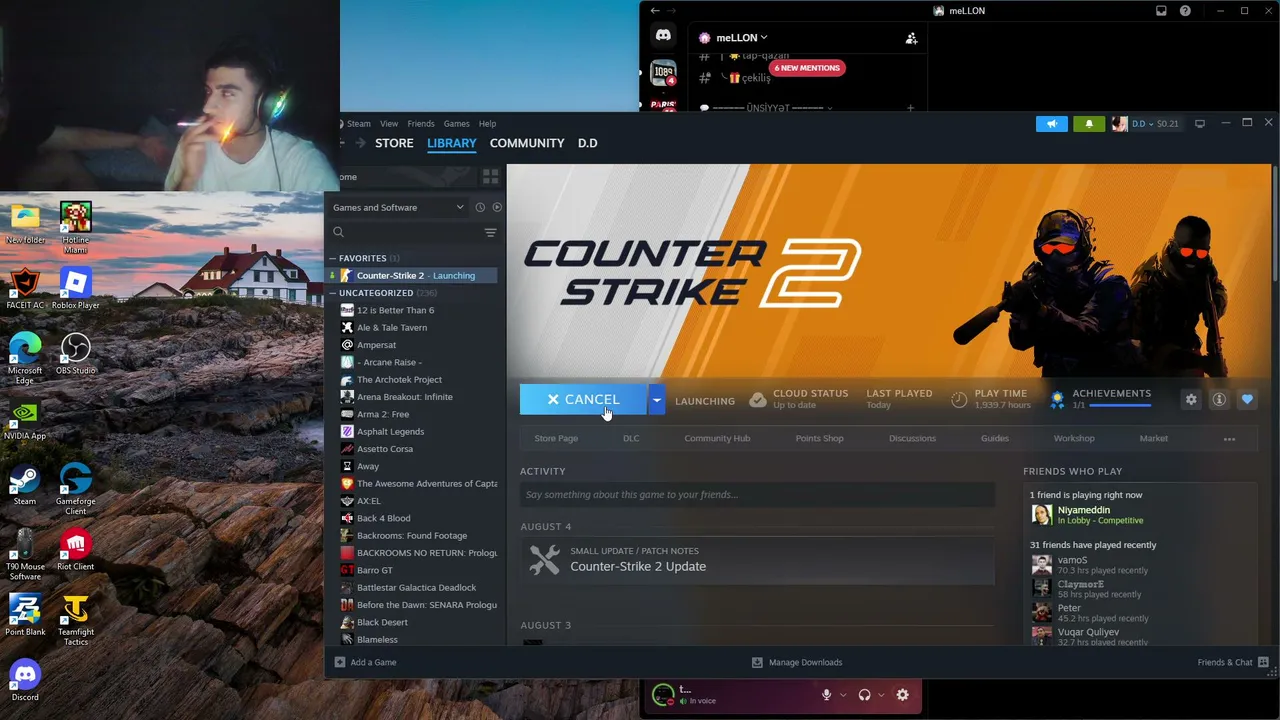Cancel launching Counter-Strike 2

click(583, 400)
